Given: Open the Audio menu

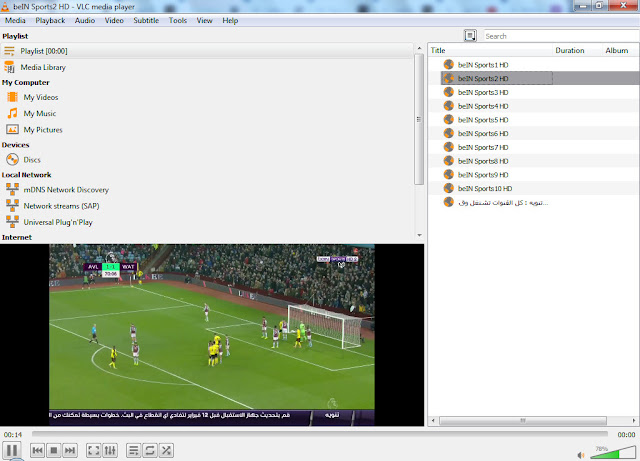Looking at the screenshot, I should (84, 20).
